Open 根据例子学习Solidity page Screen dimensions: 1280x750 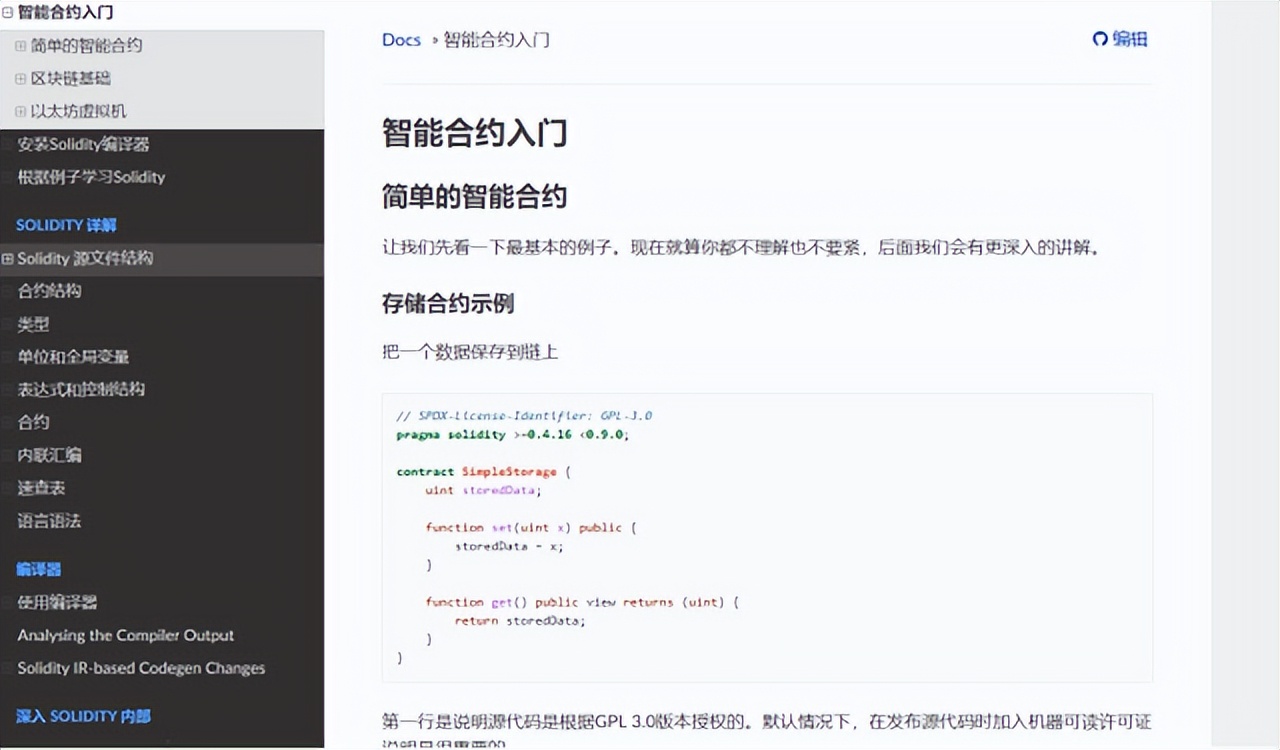[x=91, y=177]
